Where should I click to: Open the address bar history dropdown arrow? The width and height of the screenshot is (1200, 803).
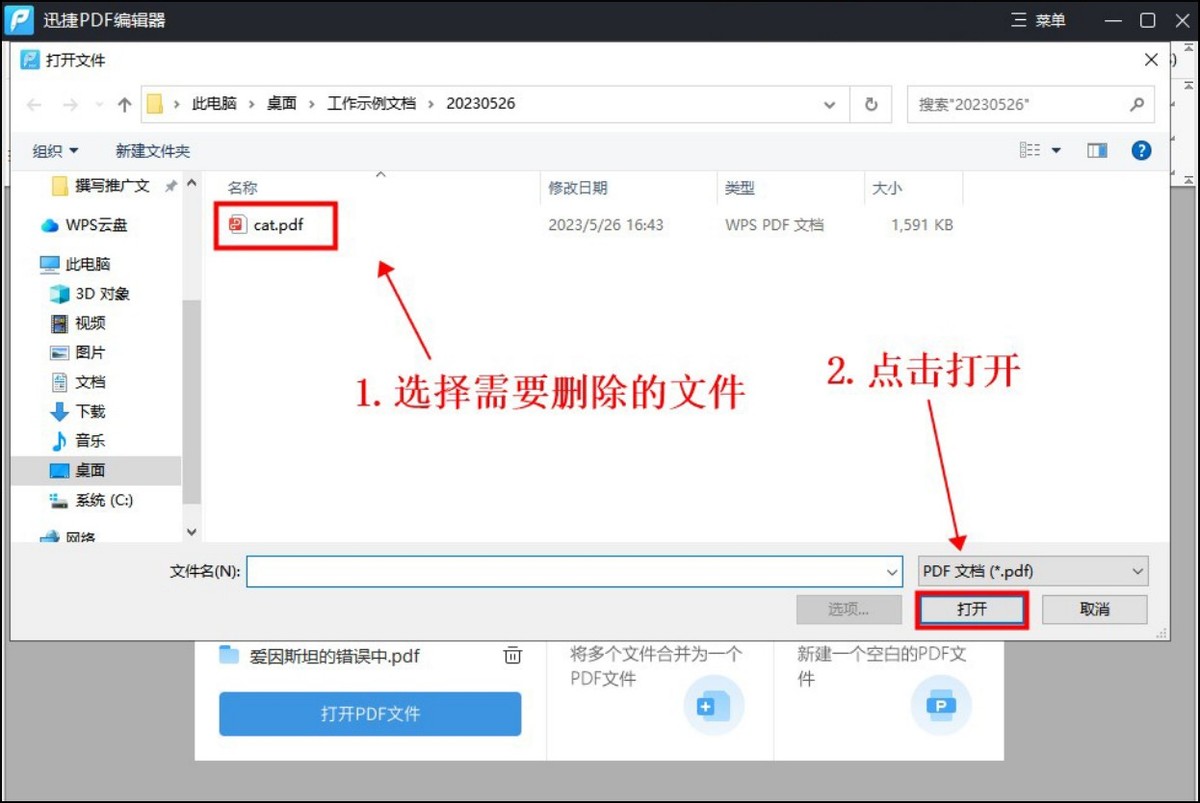coord(829,104)
